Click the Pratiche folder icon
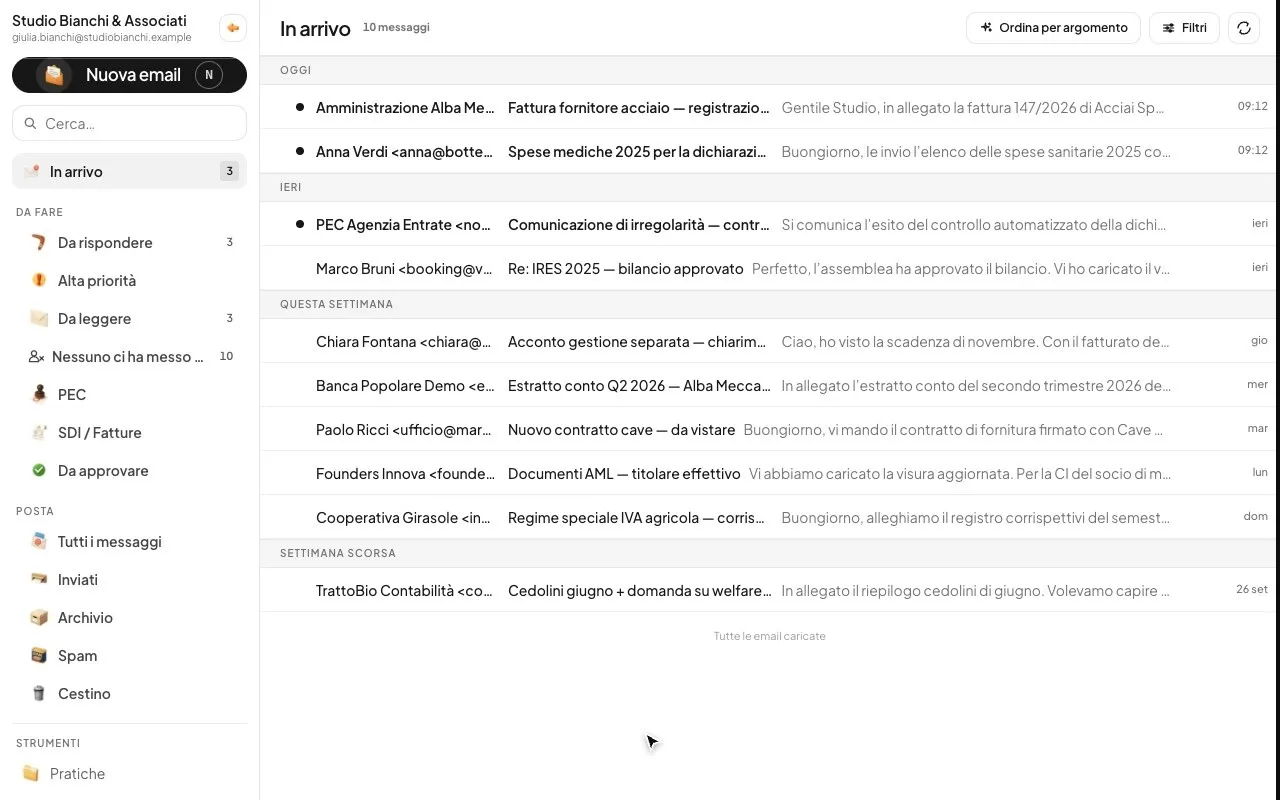Image resolution: width=1280 pixels, height=800 pixels. click(31, 774)
